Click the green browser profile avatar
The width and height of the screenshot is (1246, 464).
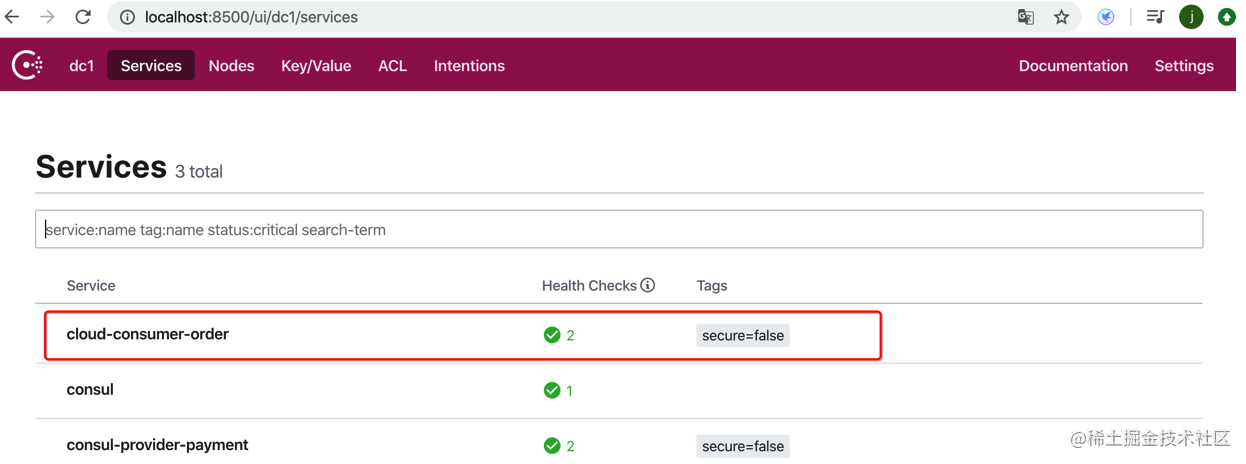(1191, 17)
